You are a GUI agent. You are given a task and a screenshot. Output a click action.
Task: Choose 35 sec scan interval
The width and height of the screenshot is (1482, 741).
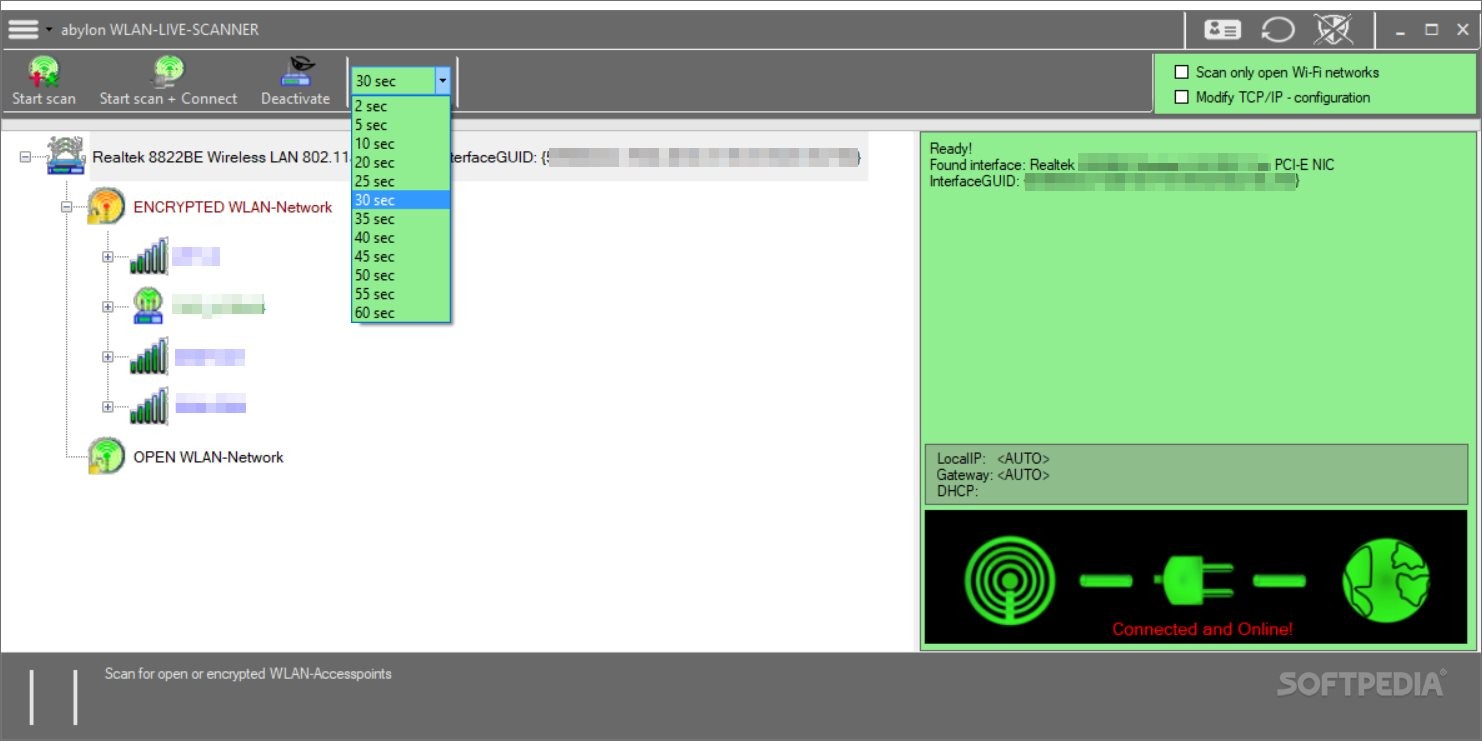401,219
